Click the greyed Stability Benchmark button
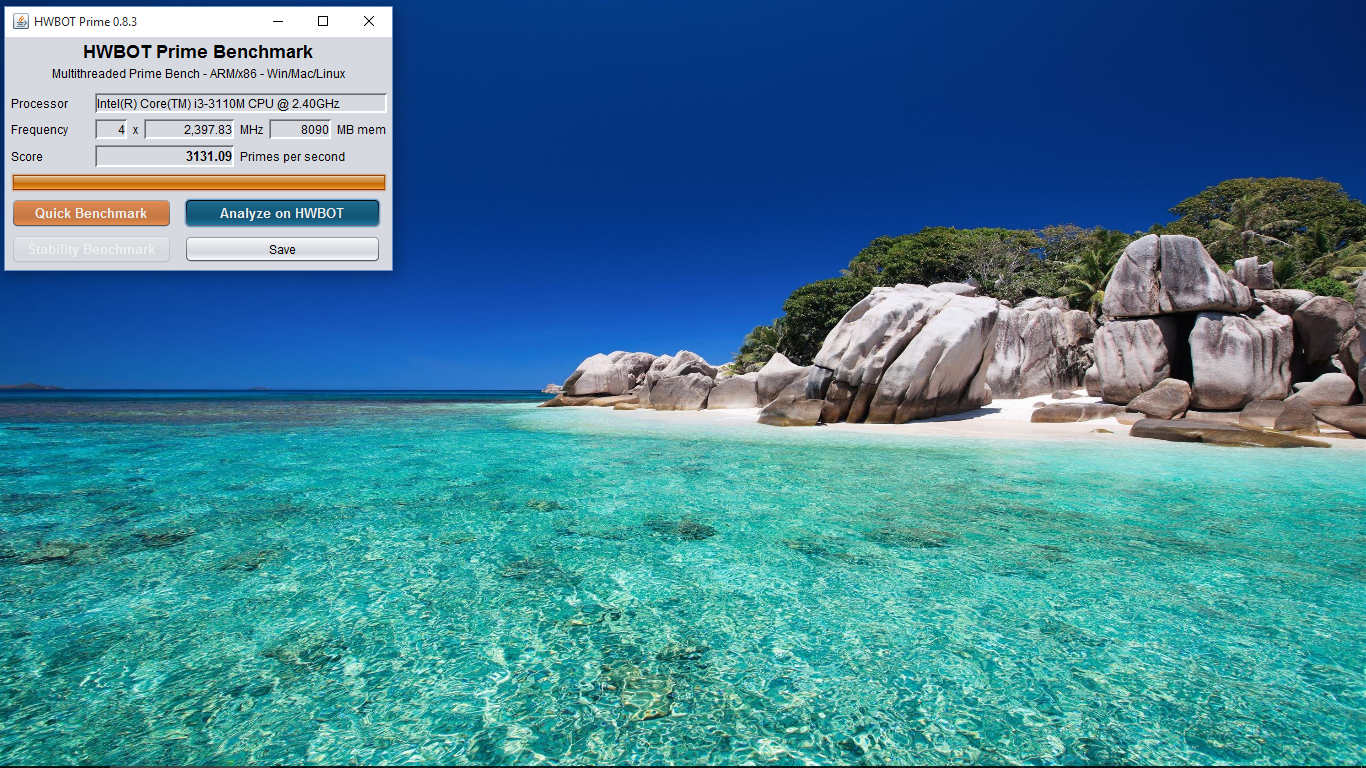This screenshot has height=768, width=1366. point(91,249)
